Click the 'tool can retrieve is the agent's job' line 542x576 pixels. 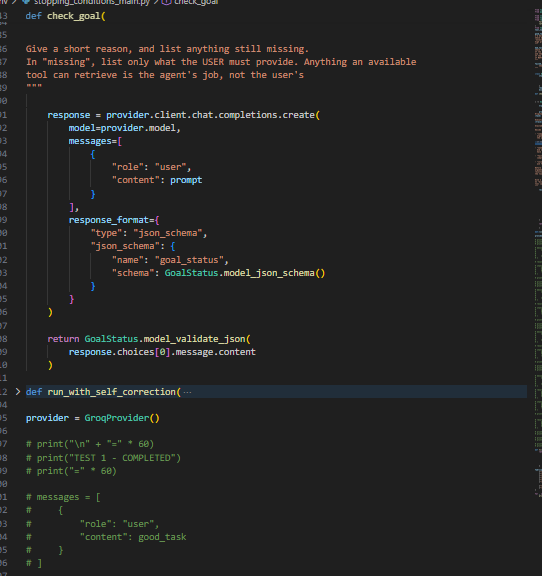point(165,75)
